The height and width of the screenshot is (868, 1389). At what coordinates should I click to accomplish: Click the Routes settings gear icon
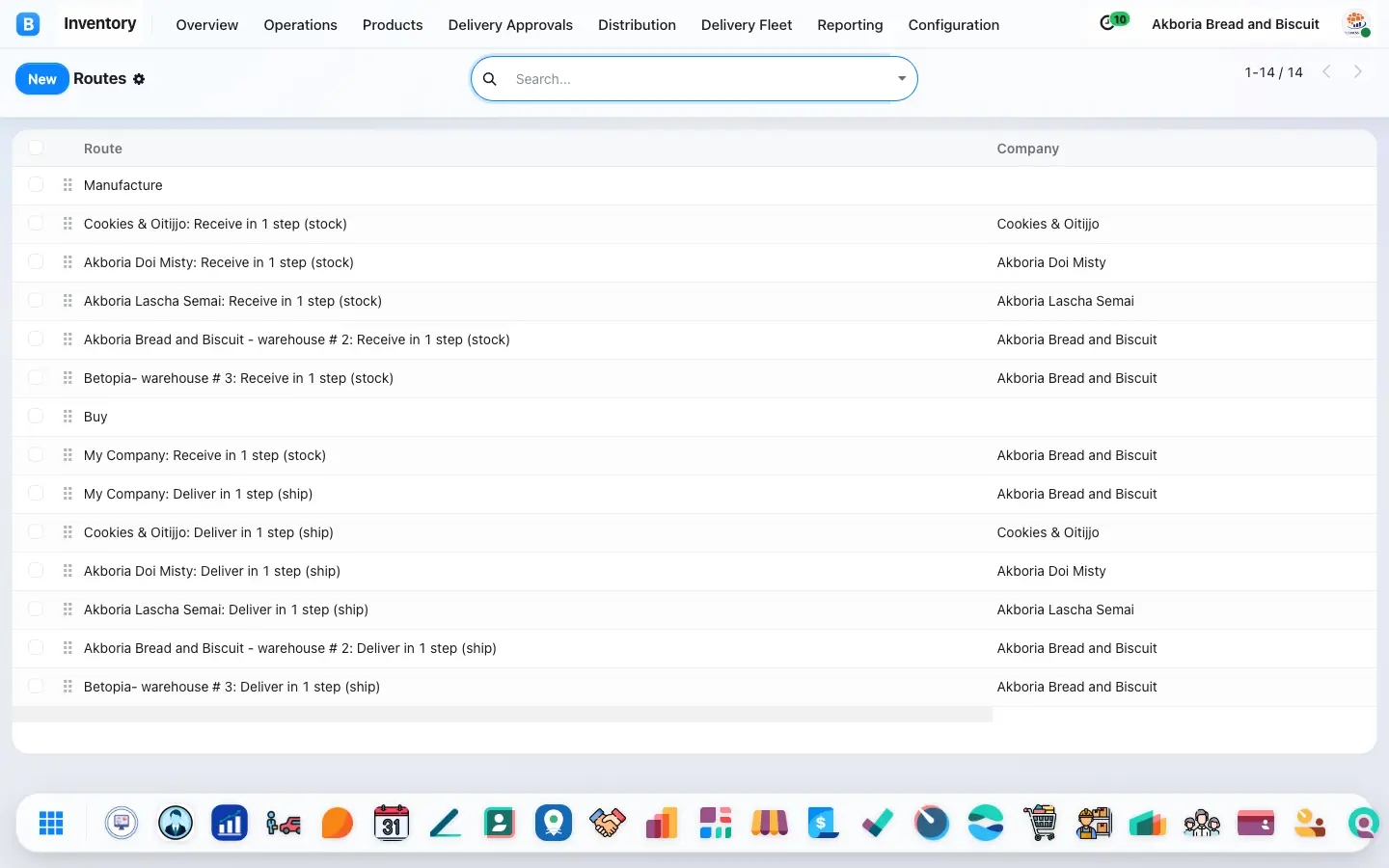pos(139,79)
